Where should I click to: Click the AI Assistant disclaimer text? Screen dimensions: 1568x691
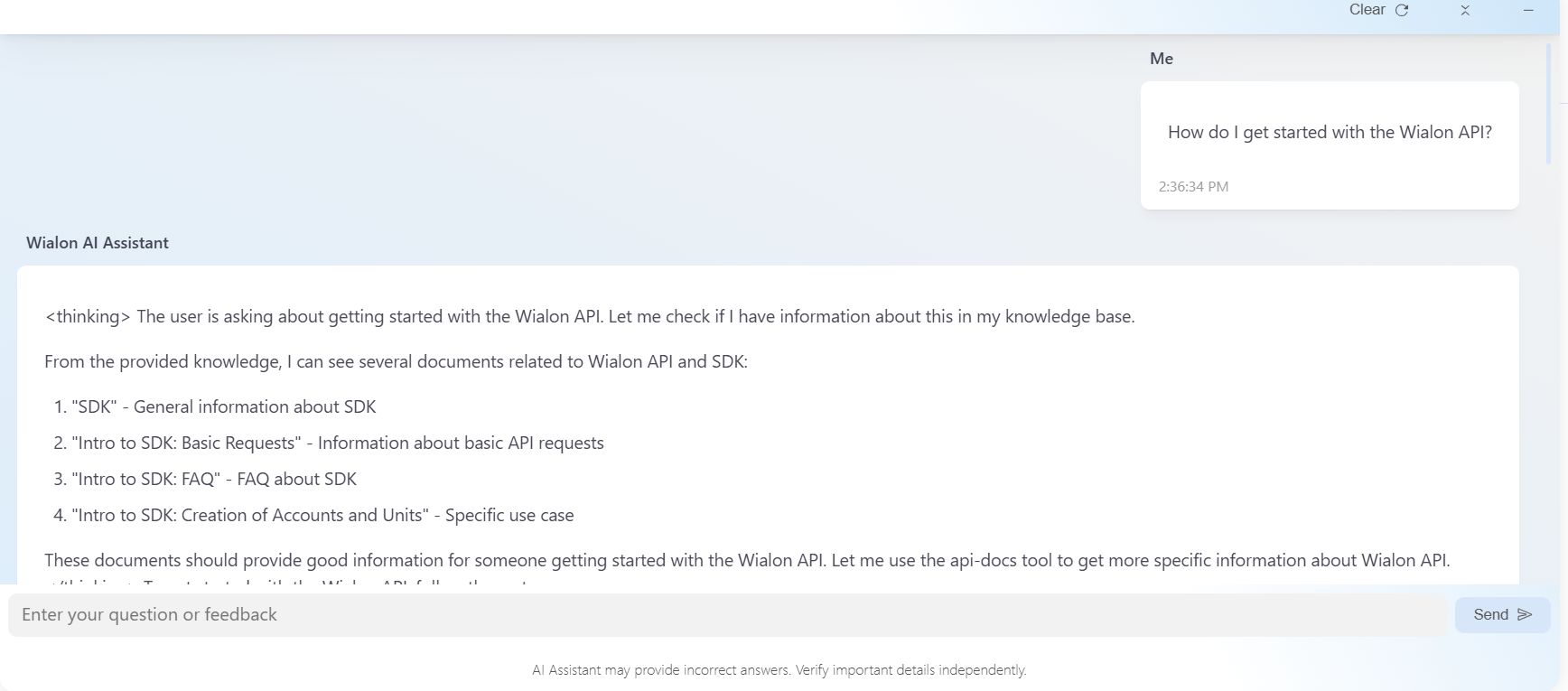[779, 670]
